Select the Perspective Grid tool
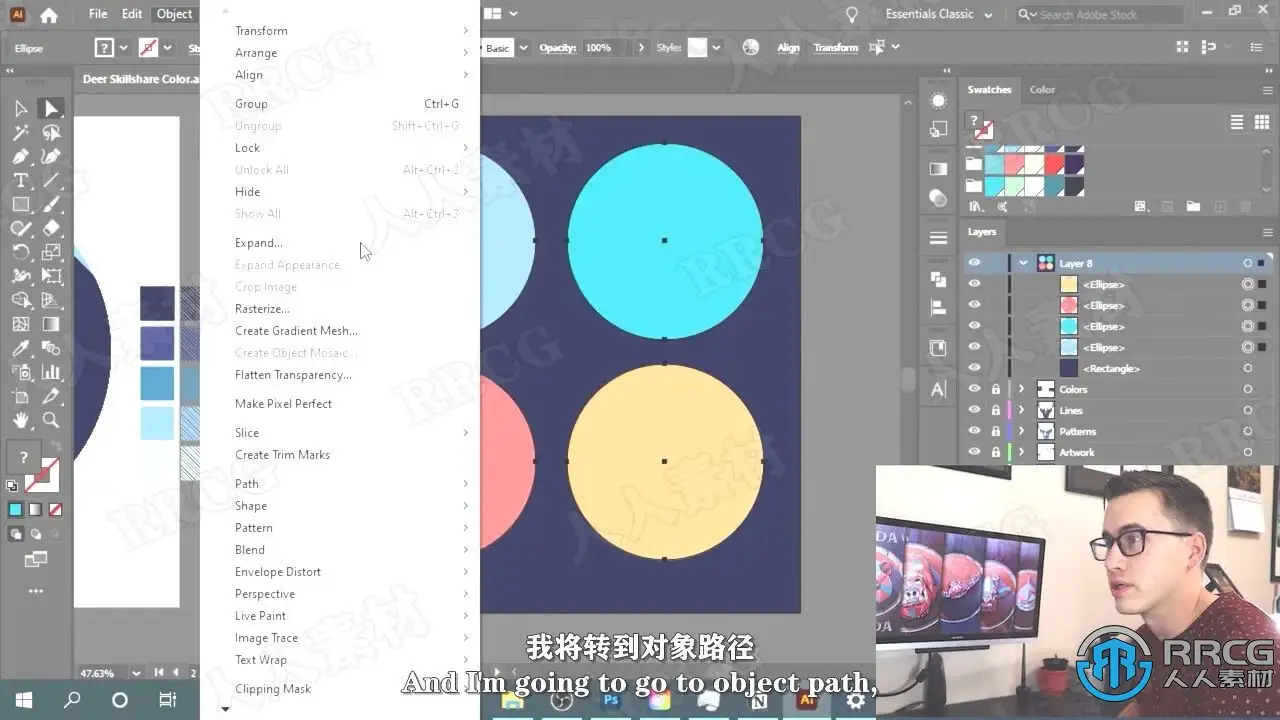This screenshot has height=720, width=1280. tap(51, 300)
